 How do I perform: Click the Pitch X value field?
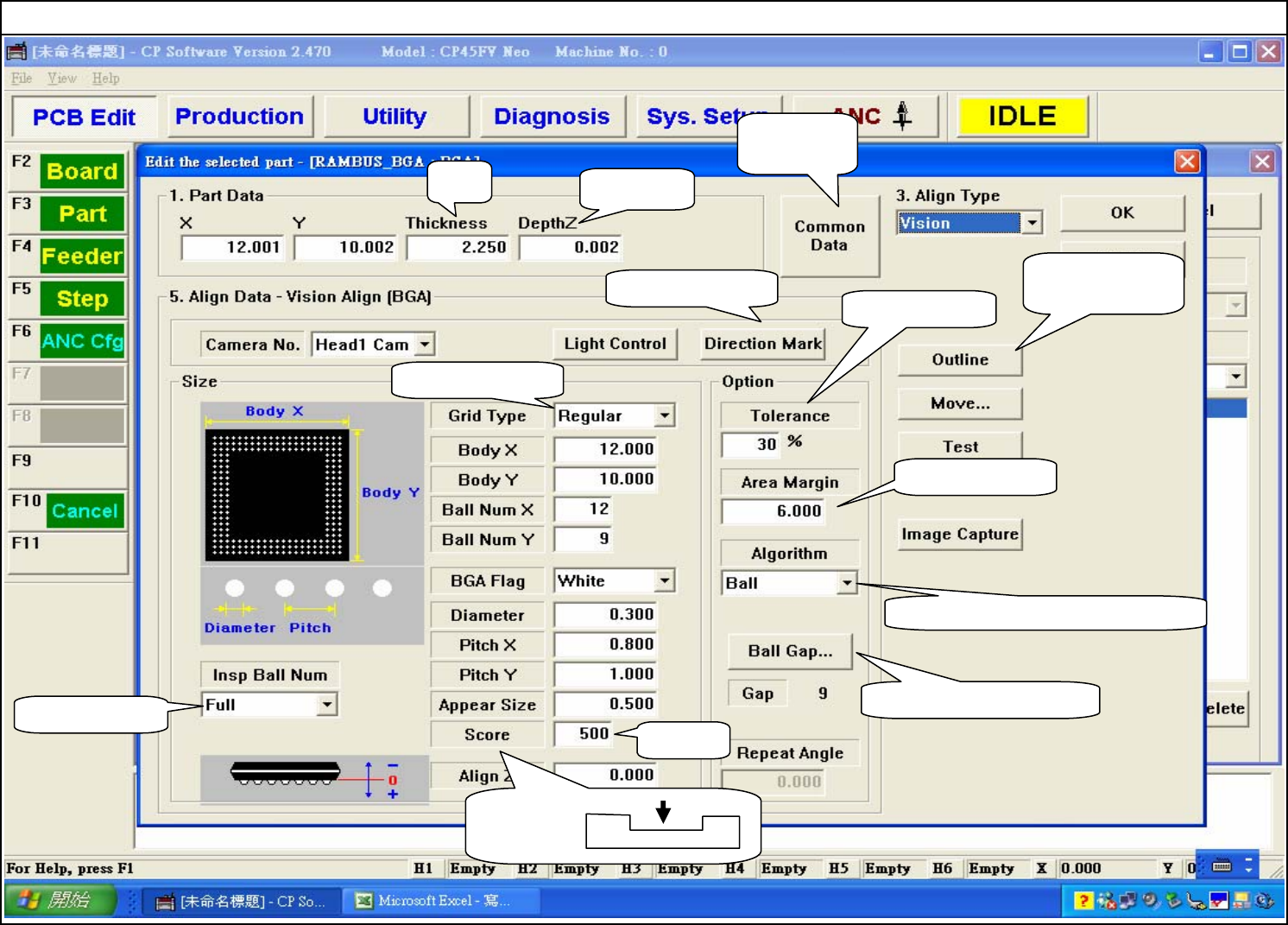[x=605, y=644]
